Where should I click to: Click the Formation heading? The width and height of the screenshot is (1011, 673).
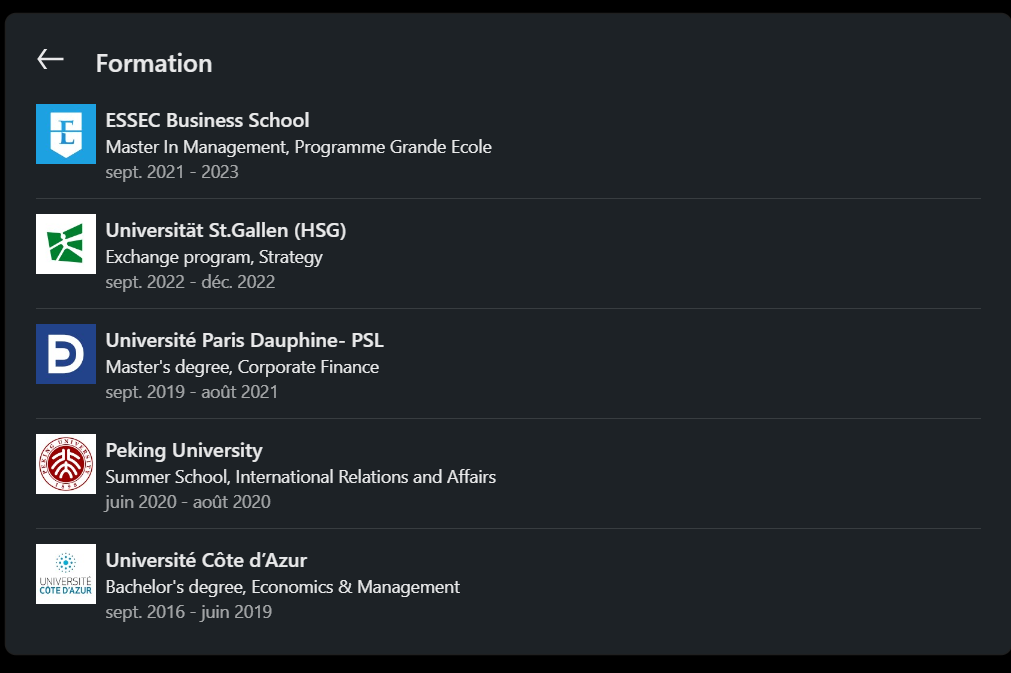[x=154, y=63]
